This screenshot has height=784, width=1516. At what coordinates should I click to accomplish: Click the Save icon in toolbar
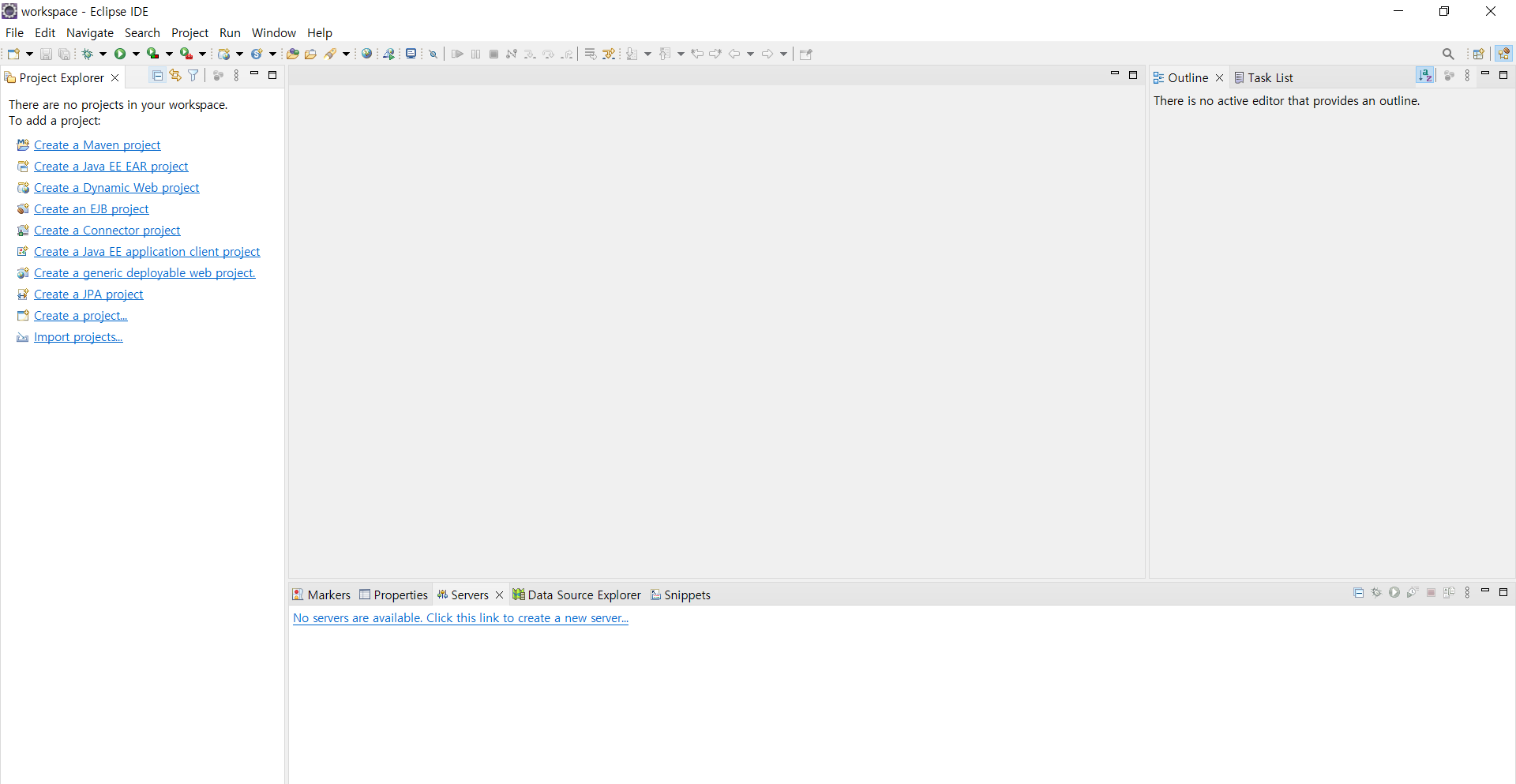(x=46, y=54)
